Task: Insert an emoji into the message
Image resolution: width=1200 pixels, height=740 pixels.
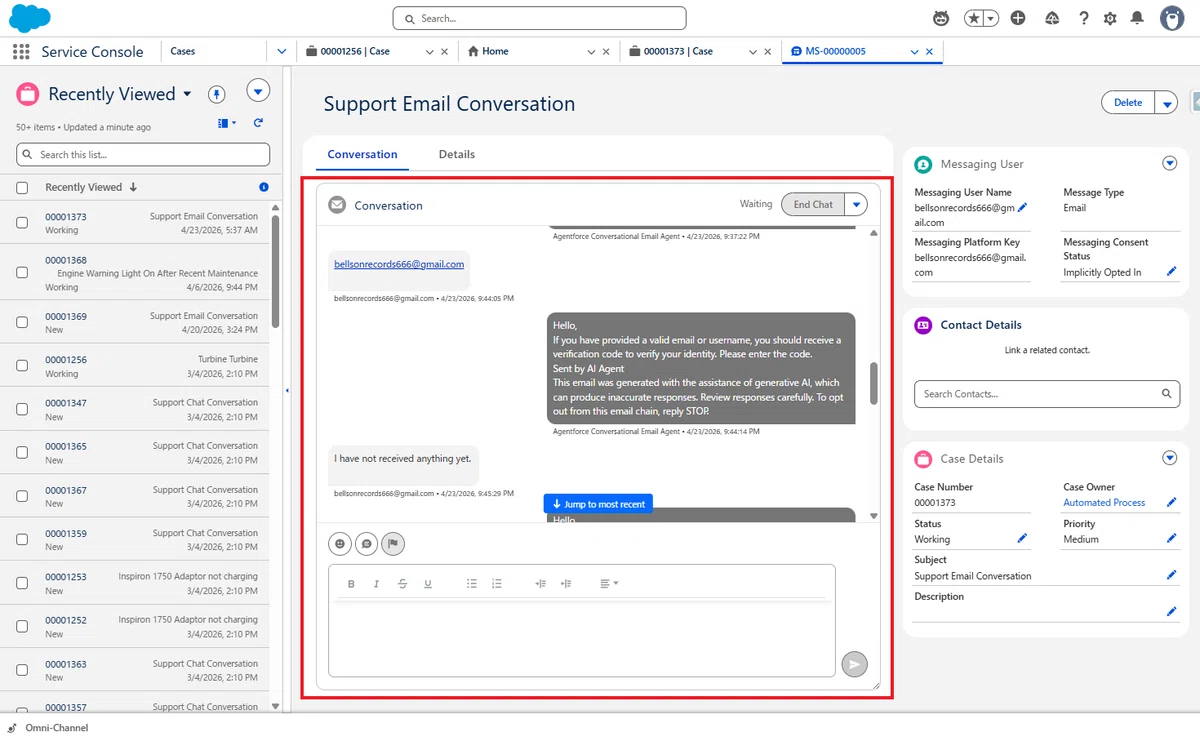Action: coord(340,544)
